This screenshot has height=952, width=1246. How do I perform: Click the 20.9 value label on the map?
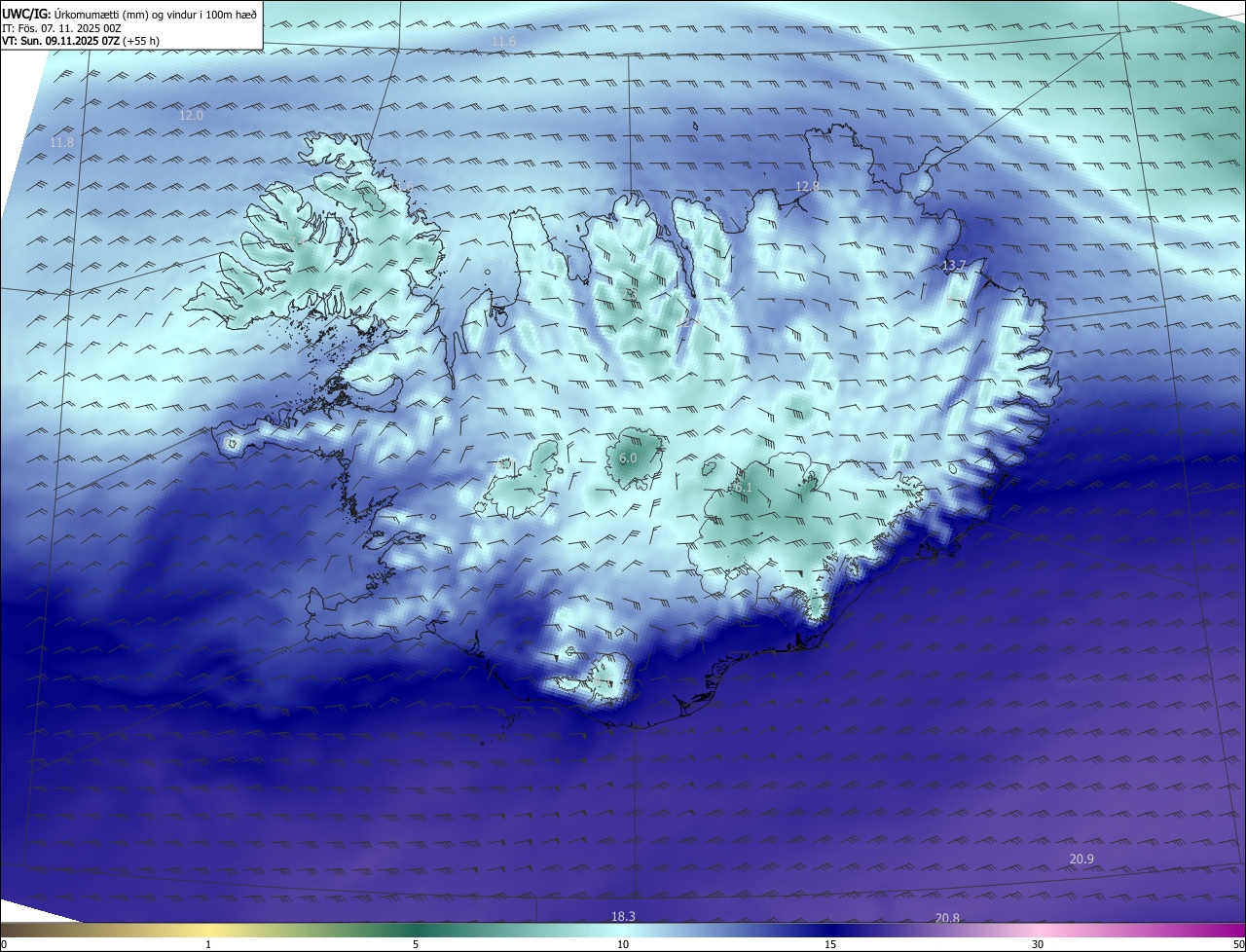click(x=1081, y=859)
